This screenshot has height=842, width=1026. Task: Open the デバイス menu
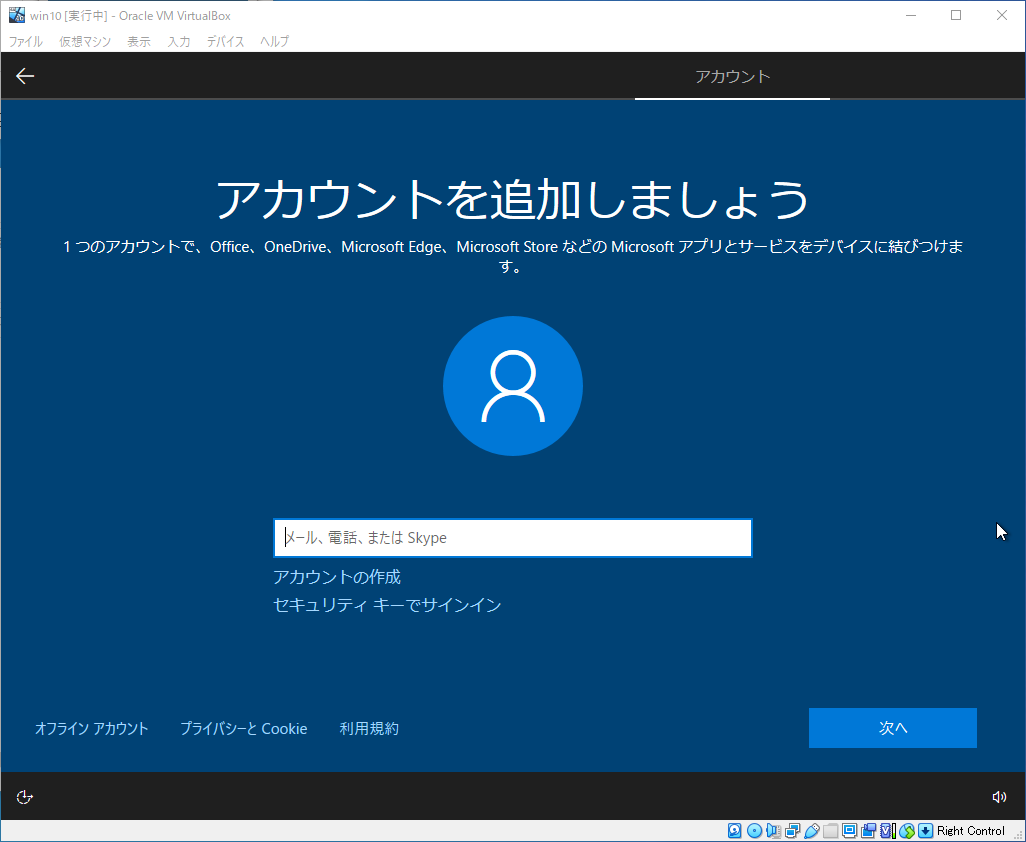[x=225, y=41]
